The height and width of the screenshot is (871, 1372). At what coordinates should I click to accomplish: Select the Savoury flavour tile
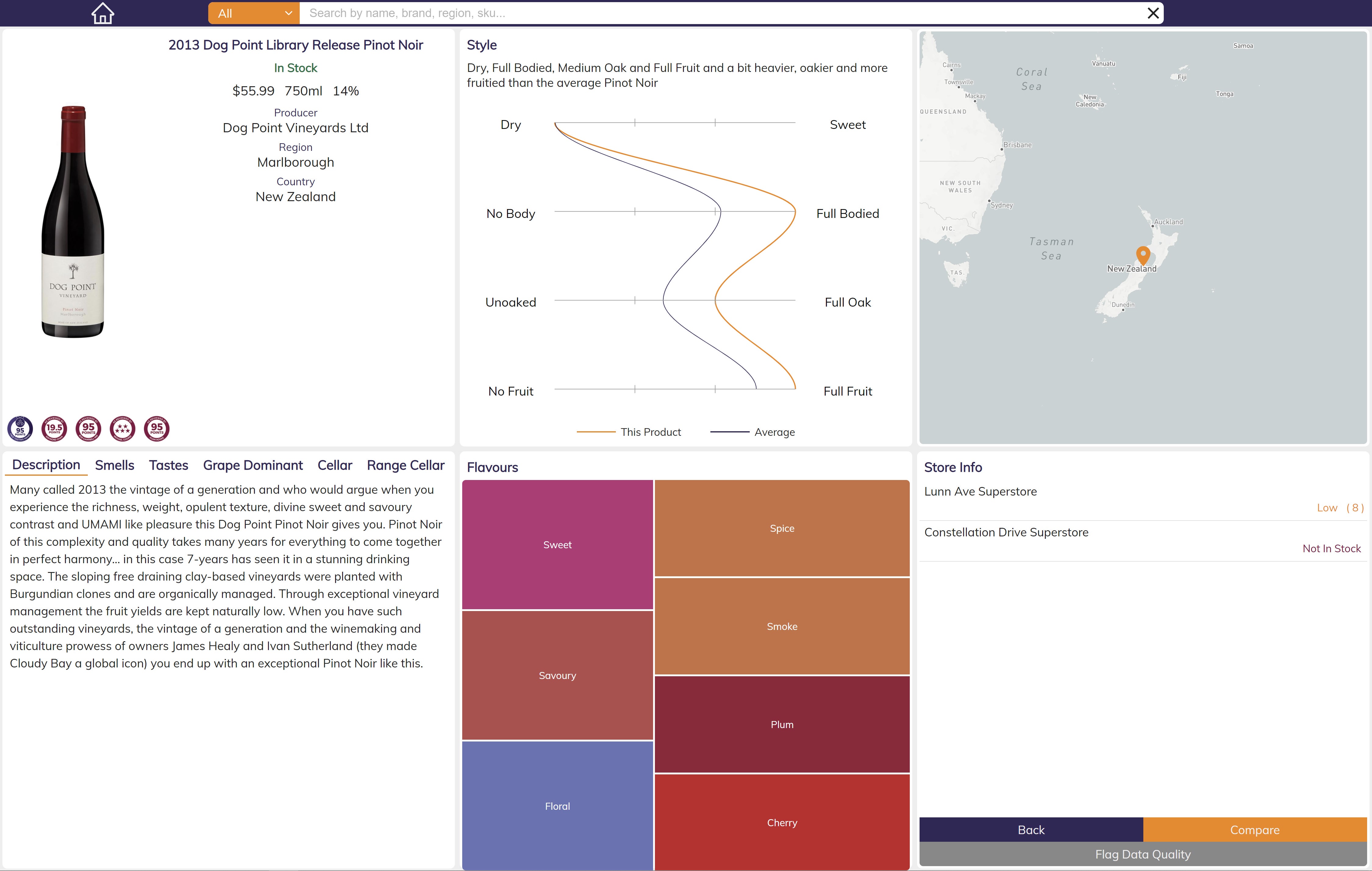[557, 675]
